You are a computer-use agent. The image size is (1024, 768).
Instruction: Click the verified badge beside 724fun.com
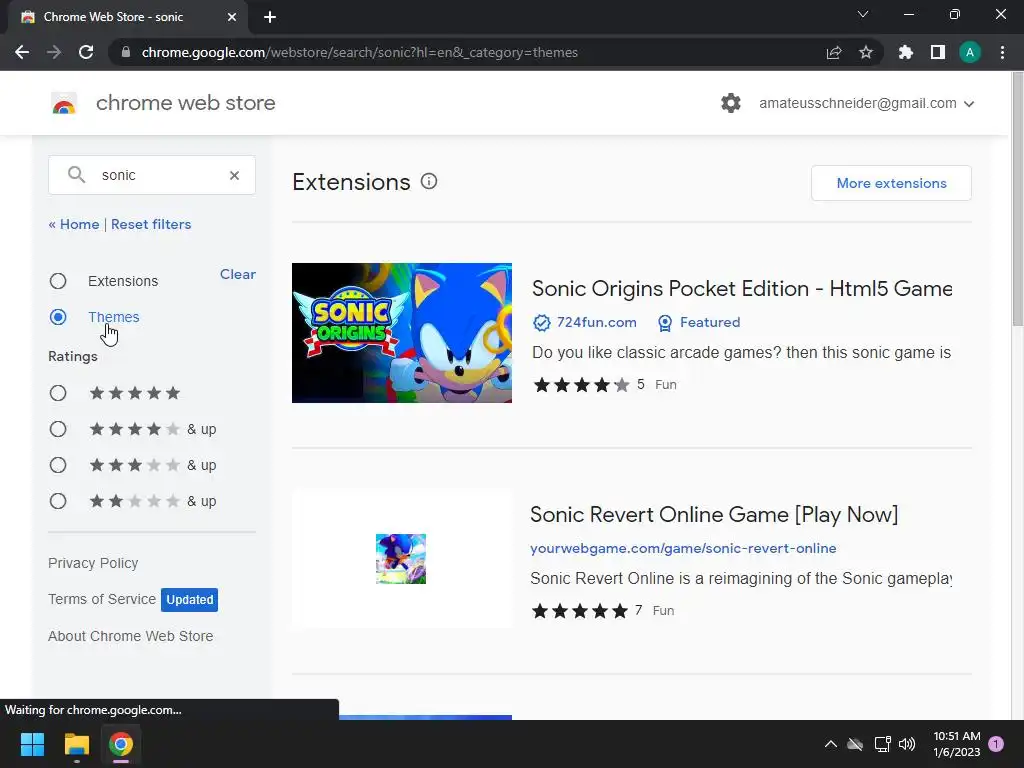pos(541,323)
